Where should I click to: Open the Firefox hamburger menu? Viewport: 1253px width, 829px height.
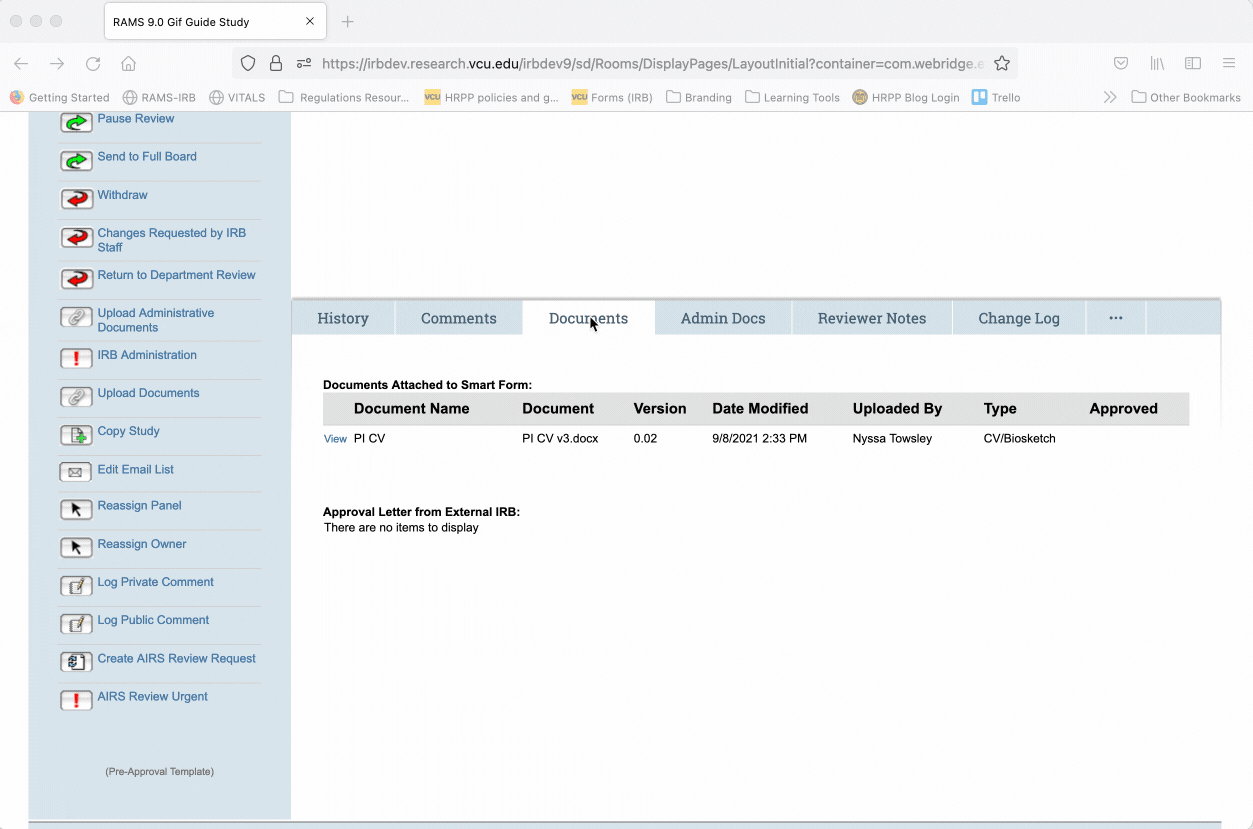[1229, 64]
